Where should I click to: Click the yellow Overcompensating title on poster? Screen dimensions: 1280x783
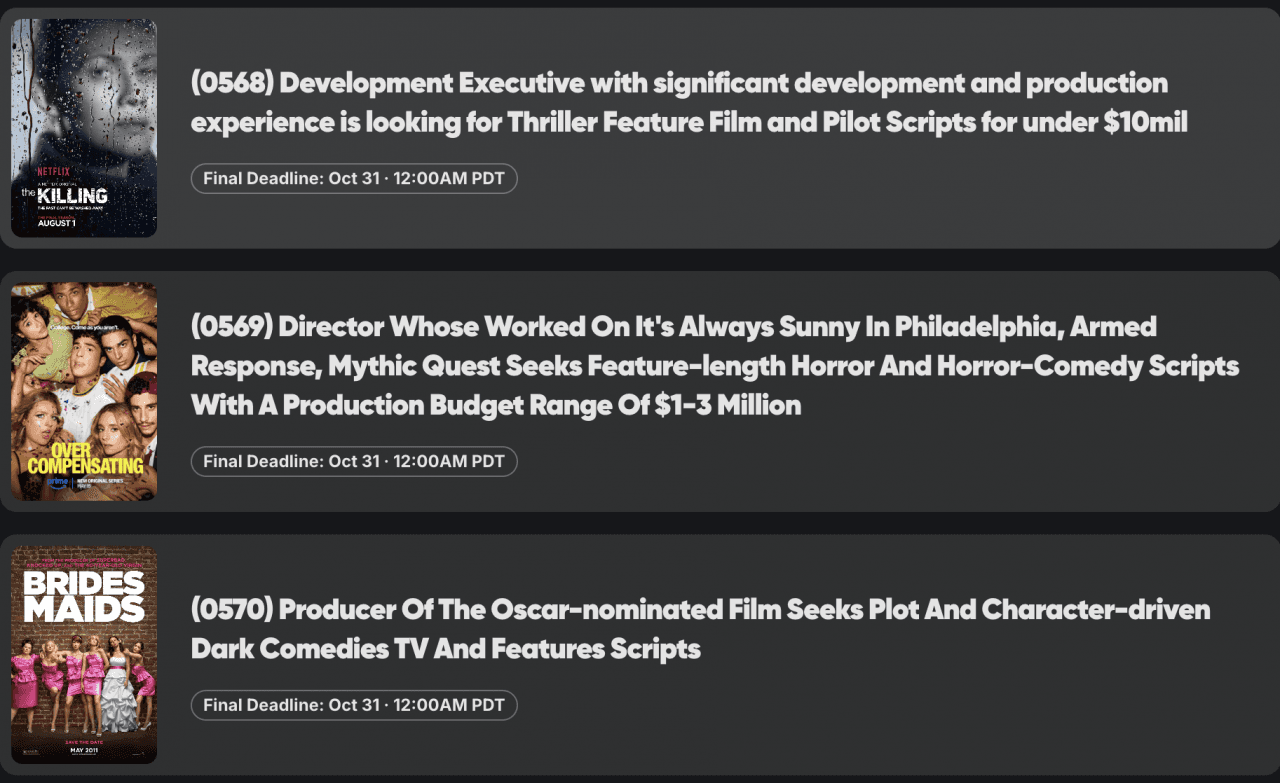(85, 458)
